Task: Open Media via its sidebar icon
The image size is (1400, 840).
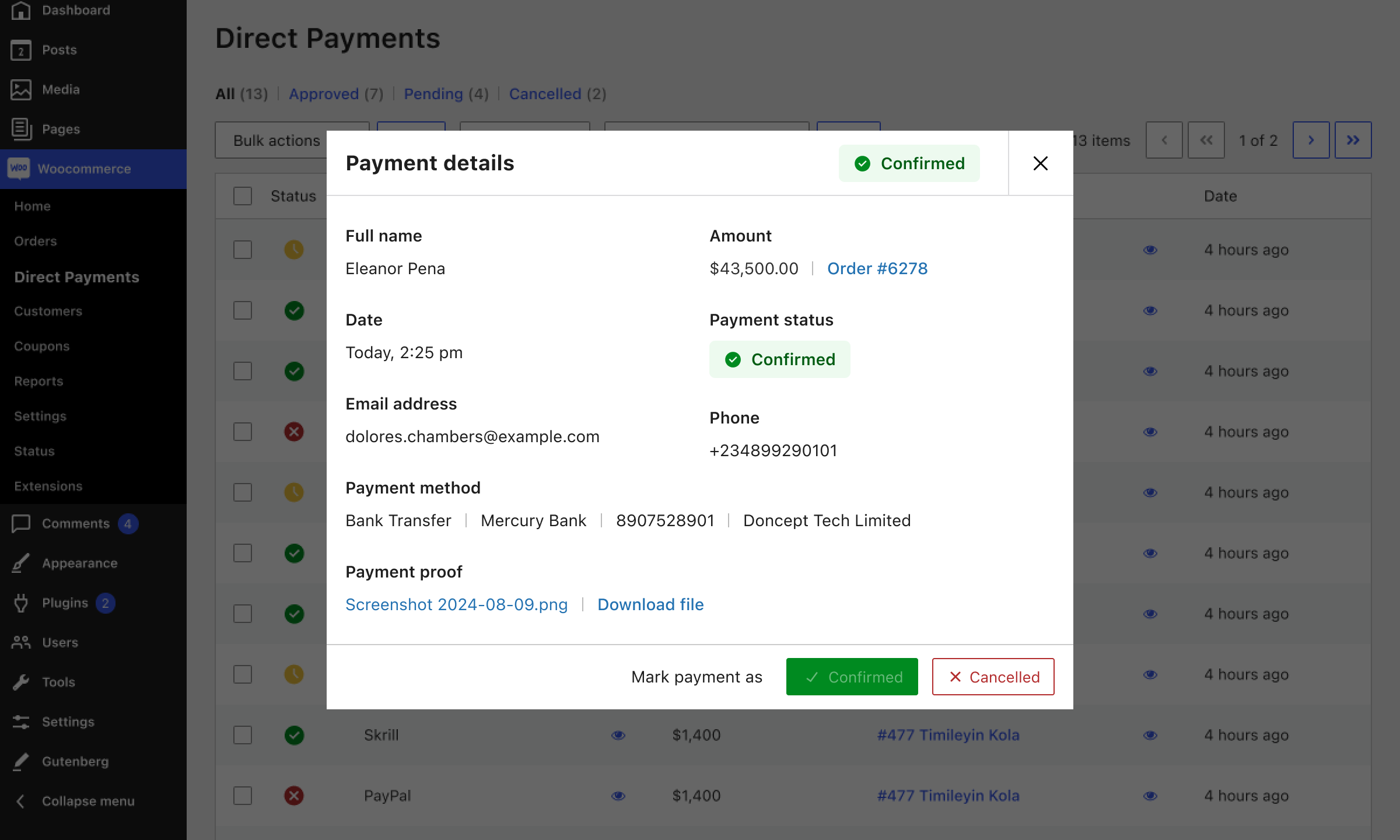Action: point(21,90)
